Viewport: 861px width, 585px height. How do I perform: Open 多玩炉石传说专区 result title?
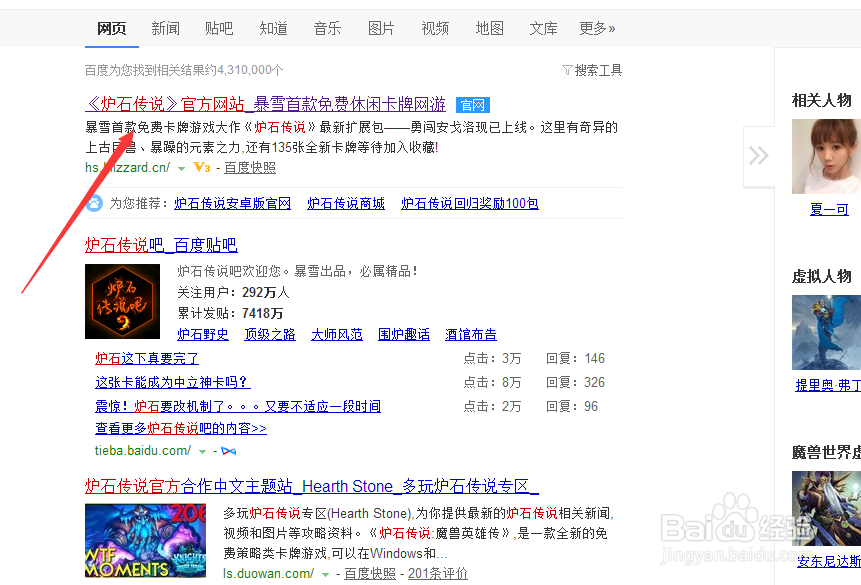pos(312,486)
